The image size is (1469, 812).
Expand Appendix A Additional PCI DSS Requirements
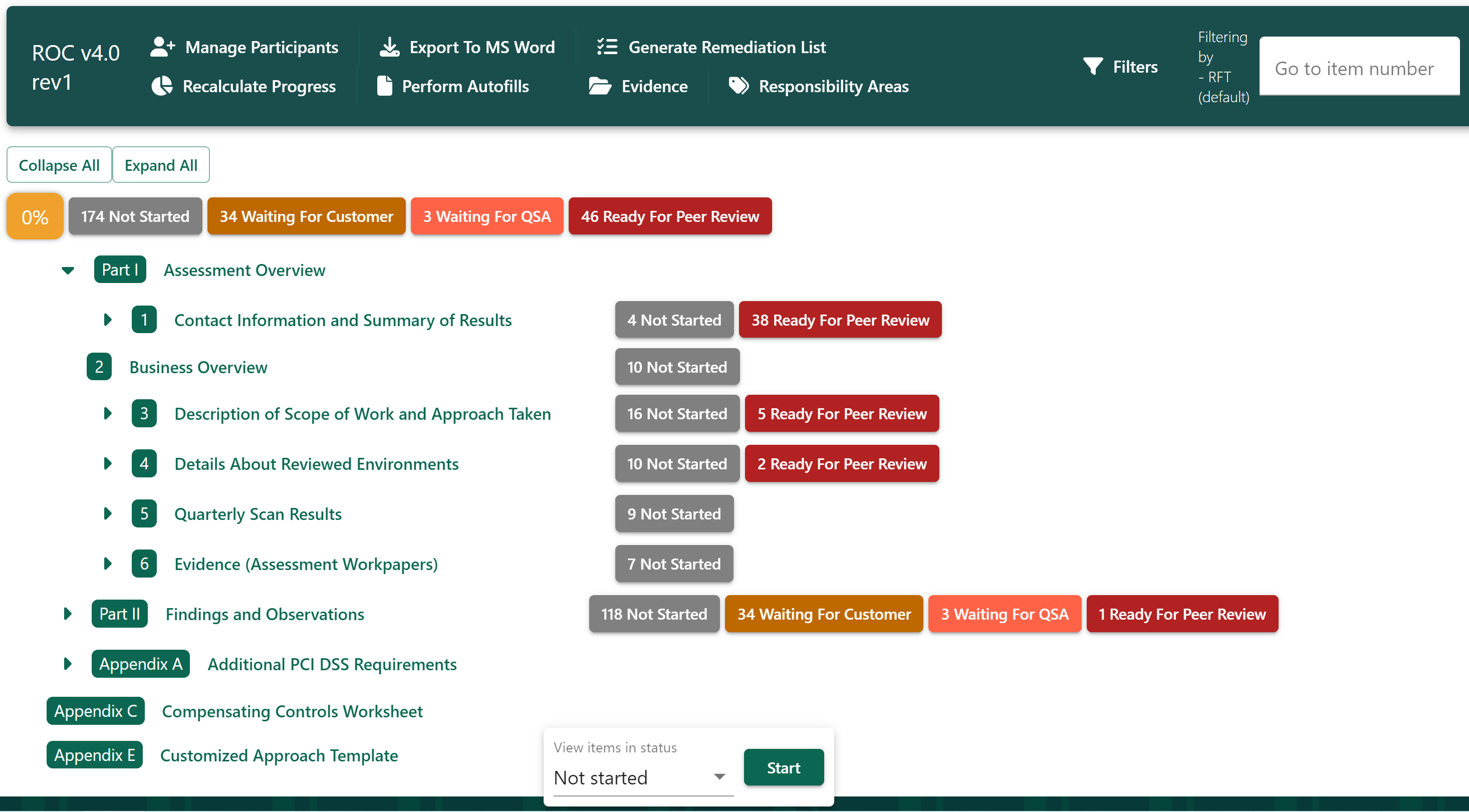click(x=68, y=664)
